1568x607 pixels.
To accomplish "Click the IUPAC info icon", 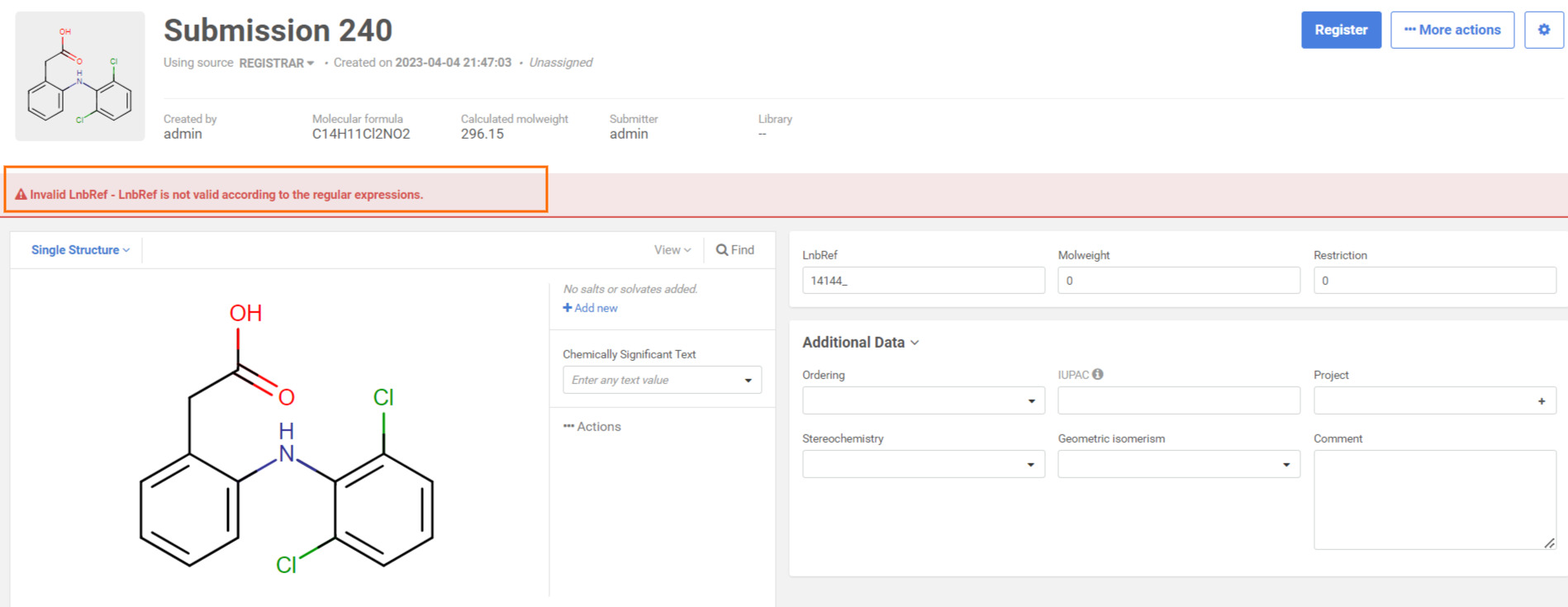I will (1097, 374).
